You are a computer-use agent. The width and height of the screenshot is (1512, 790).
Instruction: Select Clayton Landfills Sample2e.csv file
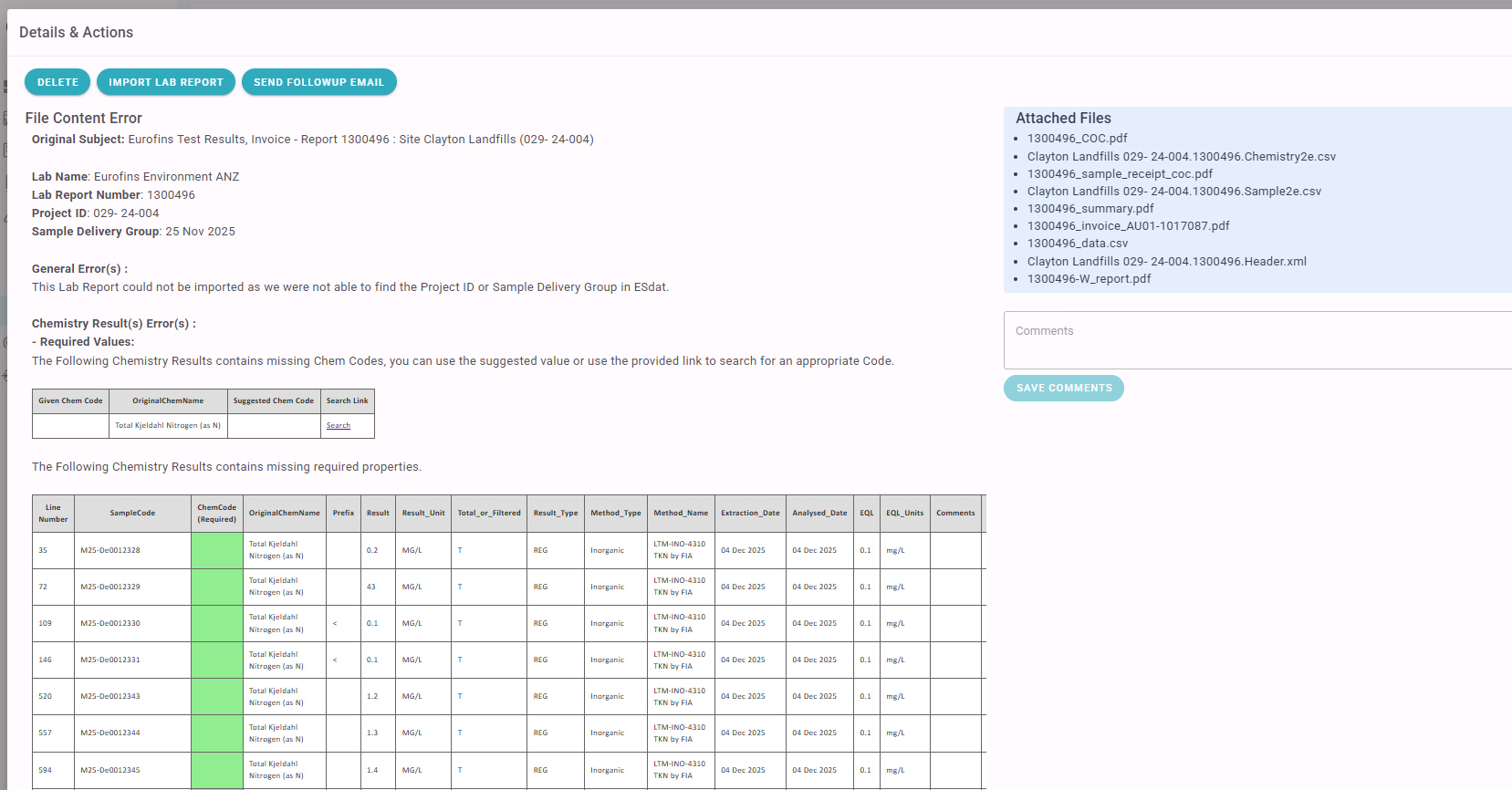[1174, 192]
